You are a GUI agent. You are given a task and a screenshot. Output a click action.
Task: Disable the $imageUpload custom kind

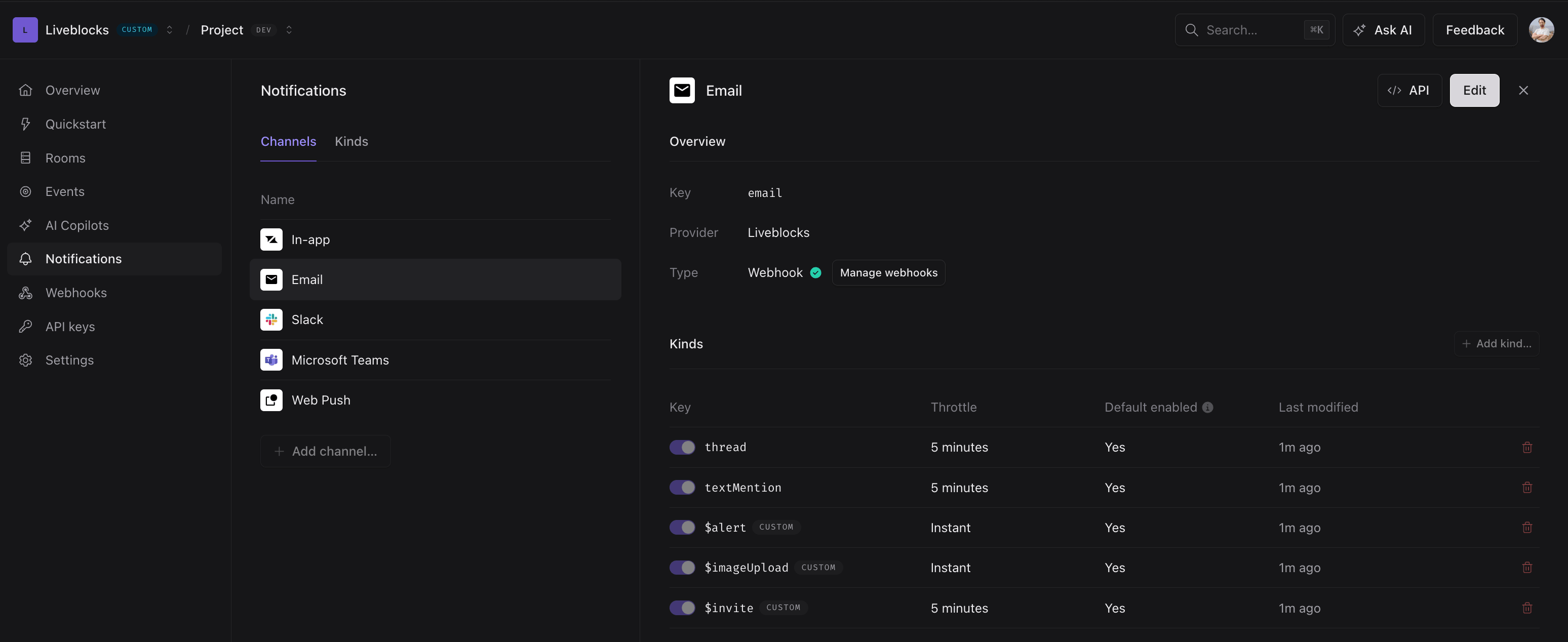682,567
